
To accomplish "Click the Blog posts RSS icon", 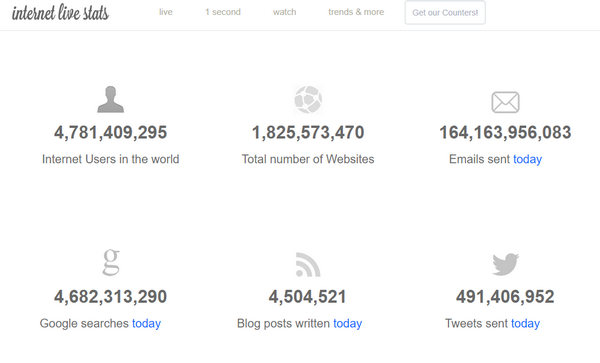I will [x=308, y=264].
